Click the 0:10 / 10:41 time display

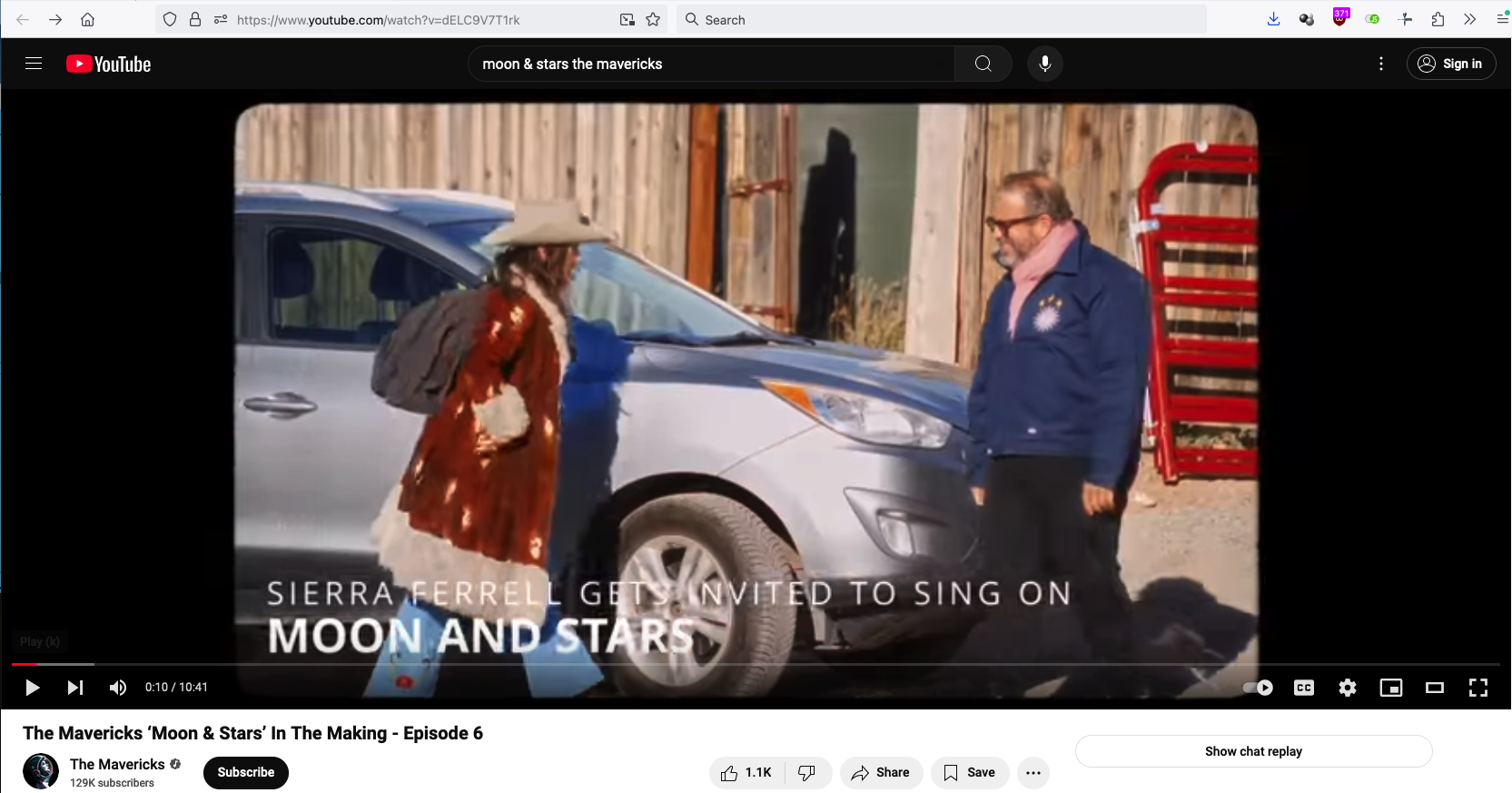pos(176,688)
